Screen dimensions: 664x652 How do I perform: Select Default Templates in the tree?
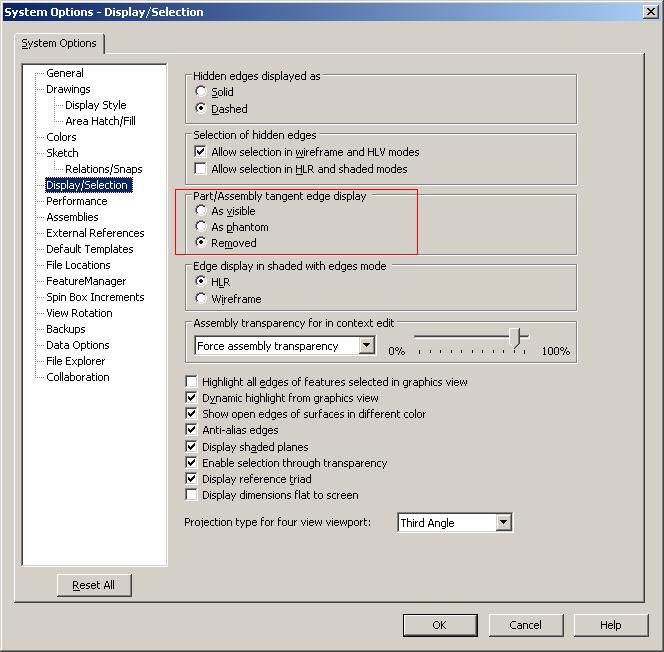pyautogui.click(x=90, y=249)
